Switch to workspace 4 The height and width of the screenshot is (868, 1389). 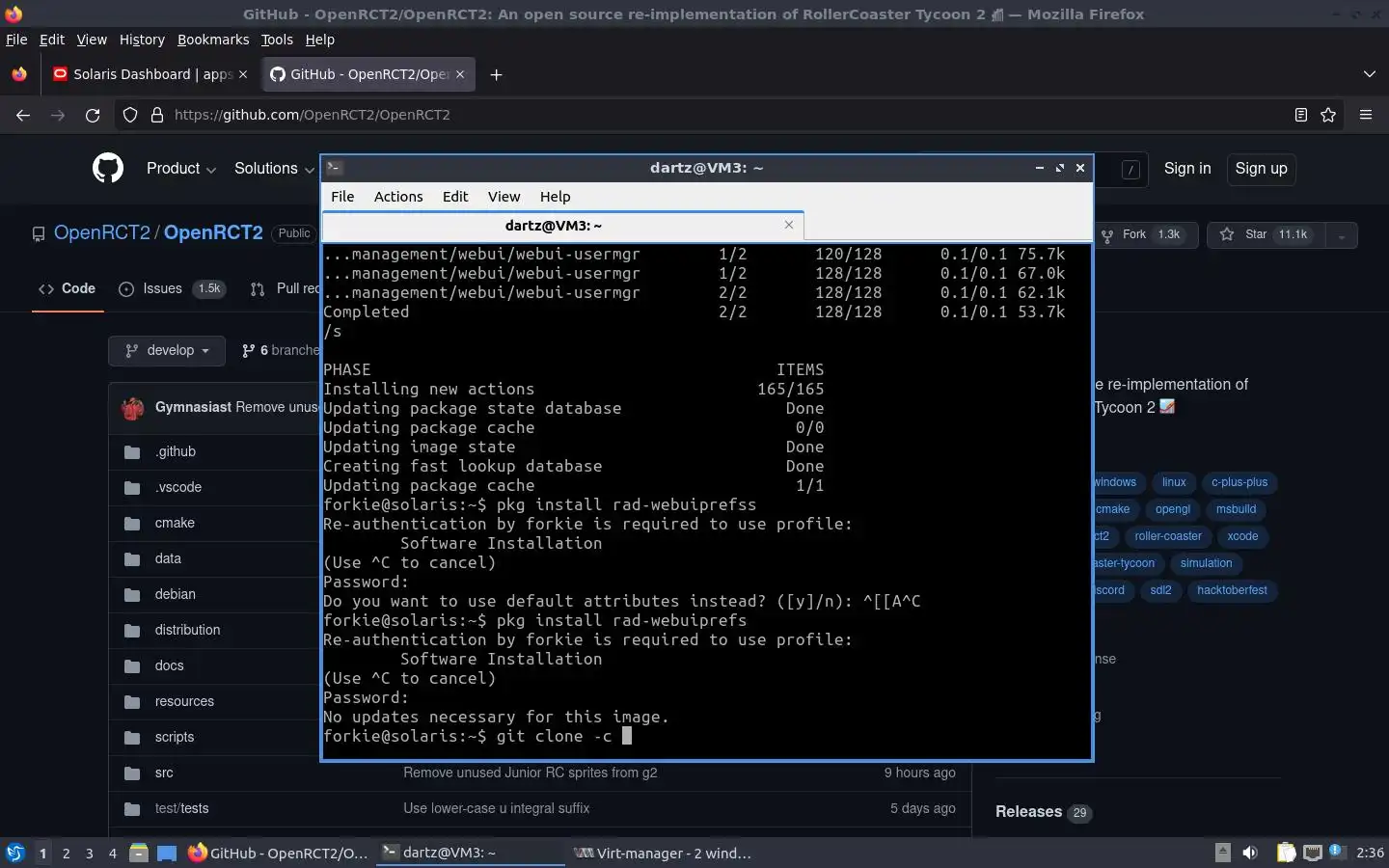113,853
